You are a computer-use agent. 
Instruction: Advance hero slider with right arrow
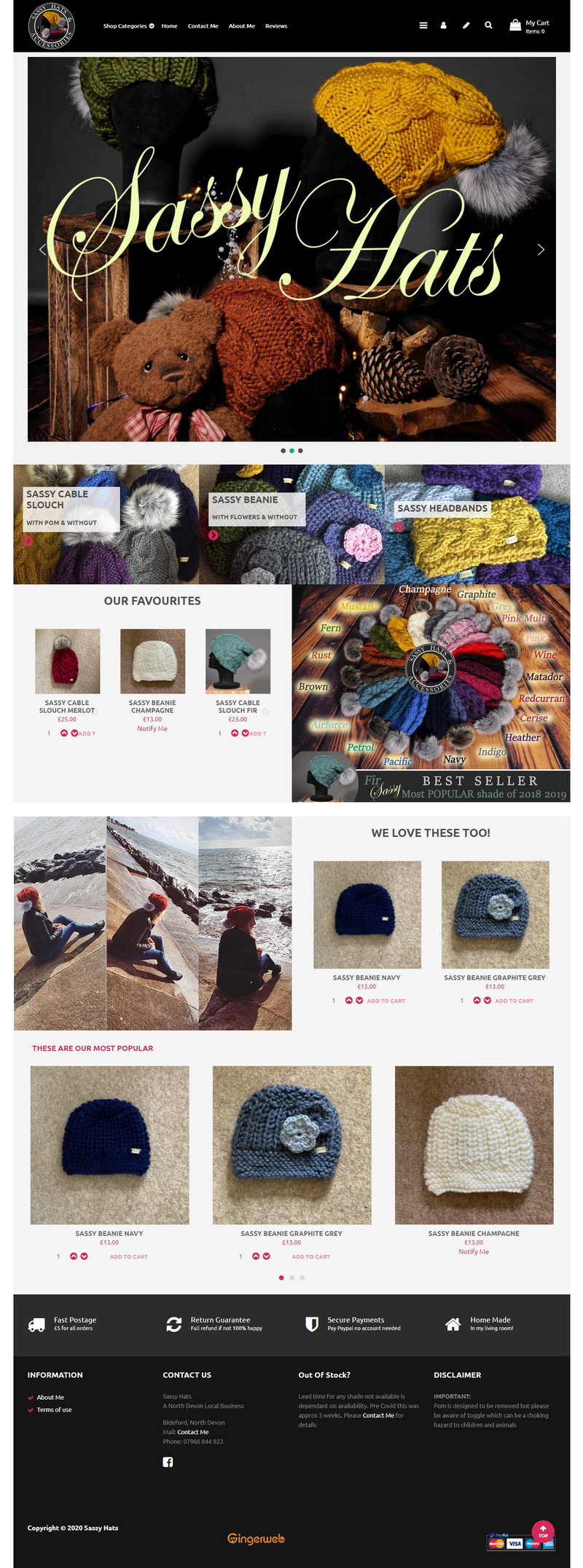tap(541, 250)
